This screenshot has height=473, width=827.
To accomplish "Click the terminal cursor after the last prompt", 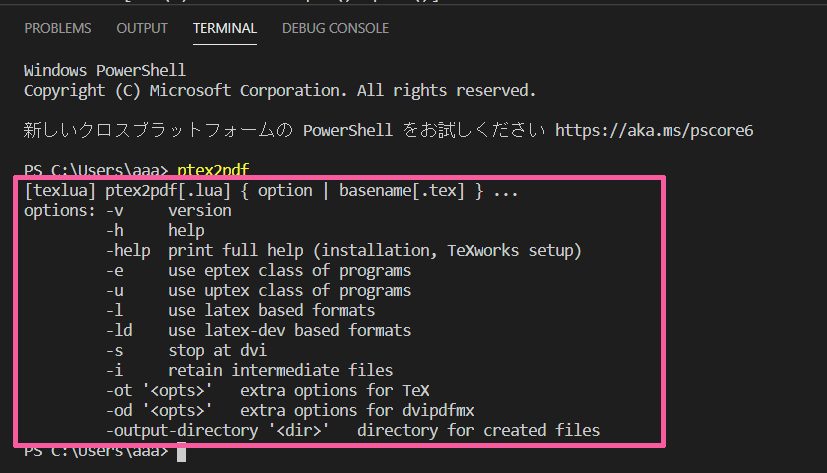I will click(181, 452).
